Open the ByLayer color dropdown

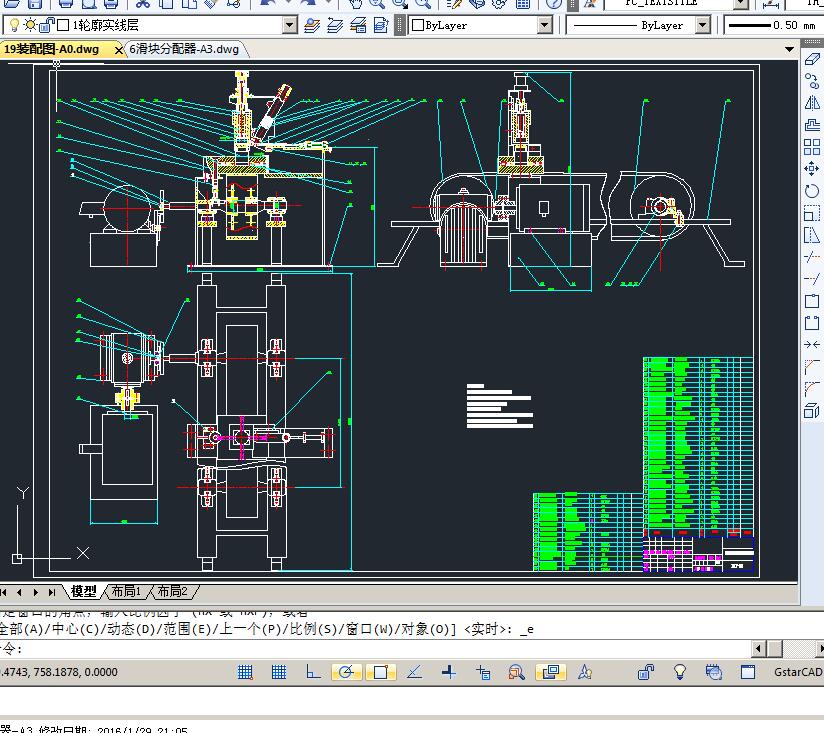tap(545, 25)
